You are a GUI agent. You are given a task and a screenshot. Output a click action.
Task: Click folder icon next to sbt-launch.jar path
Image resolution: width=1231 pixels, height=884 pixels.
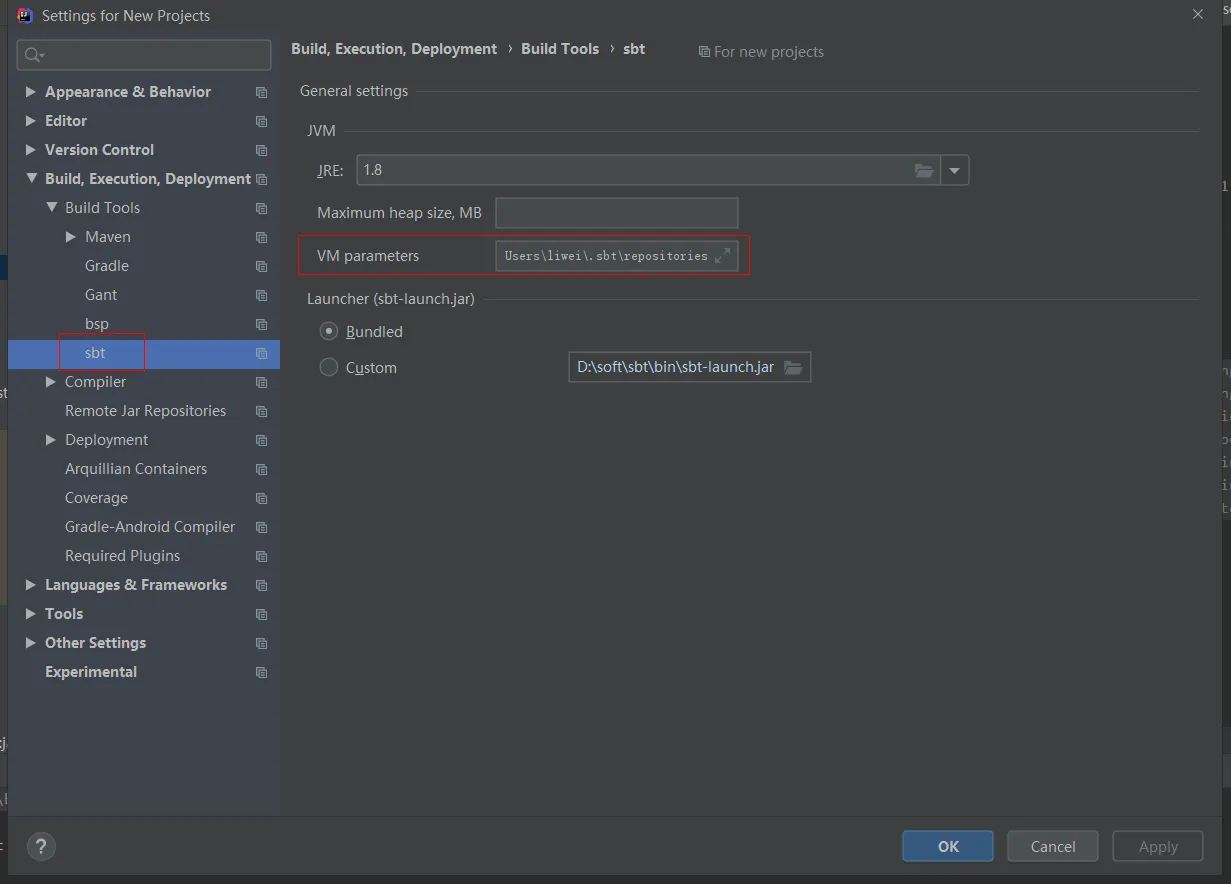tap(793, 368)
